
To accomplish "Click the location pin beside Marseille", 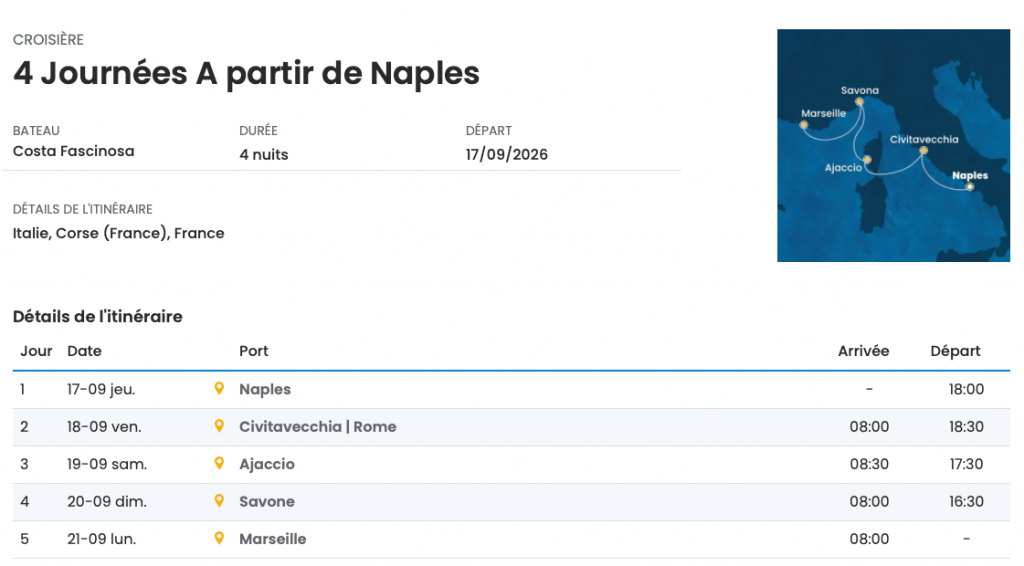I will pyautogui.click(x=219, y=538).
